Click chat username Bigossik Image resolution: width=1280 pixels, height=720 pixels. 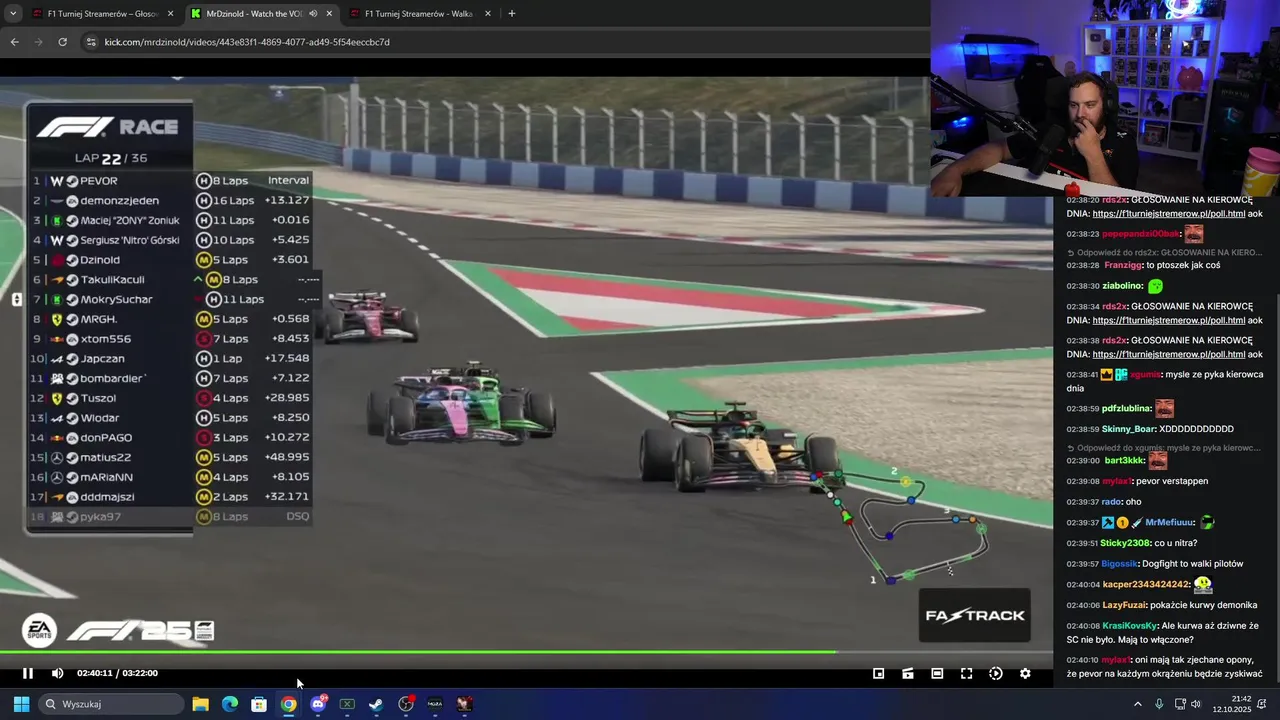pos(1120,564)
